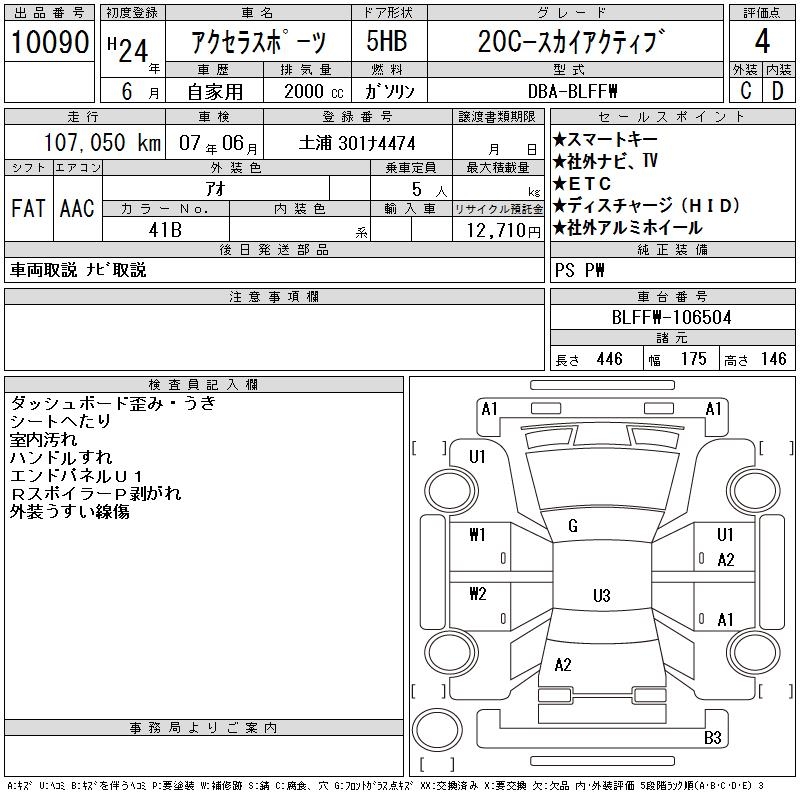Click the door shape value 5HB

387,41
